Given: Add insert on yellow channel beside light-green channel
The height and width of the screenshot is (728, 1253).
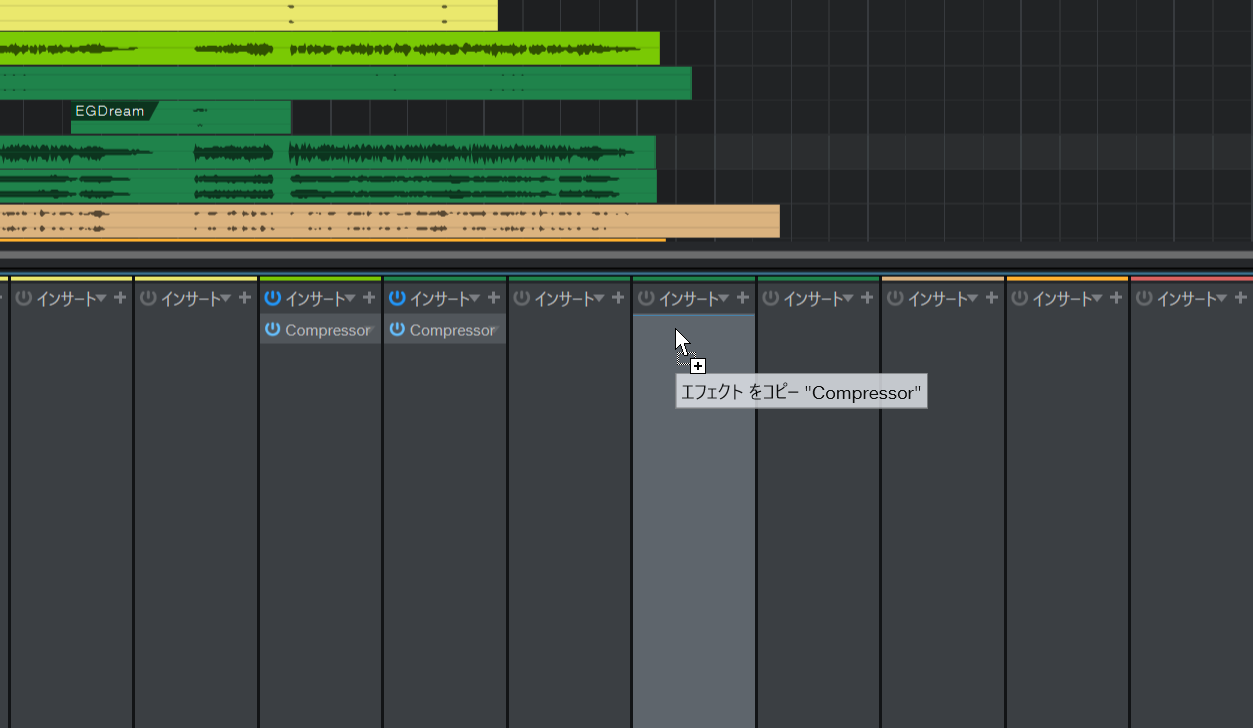Looking at the screenshot, I should pos(244,298).
